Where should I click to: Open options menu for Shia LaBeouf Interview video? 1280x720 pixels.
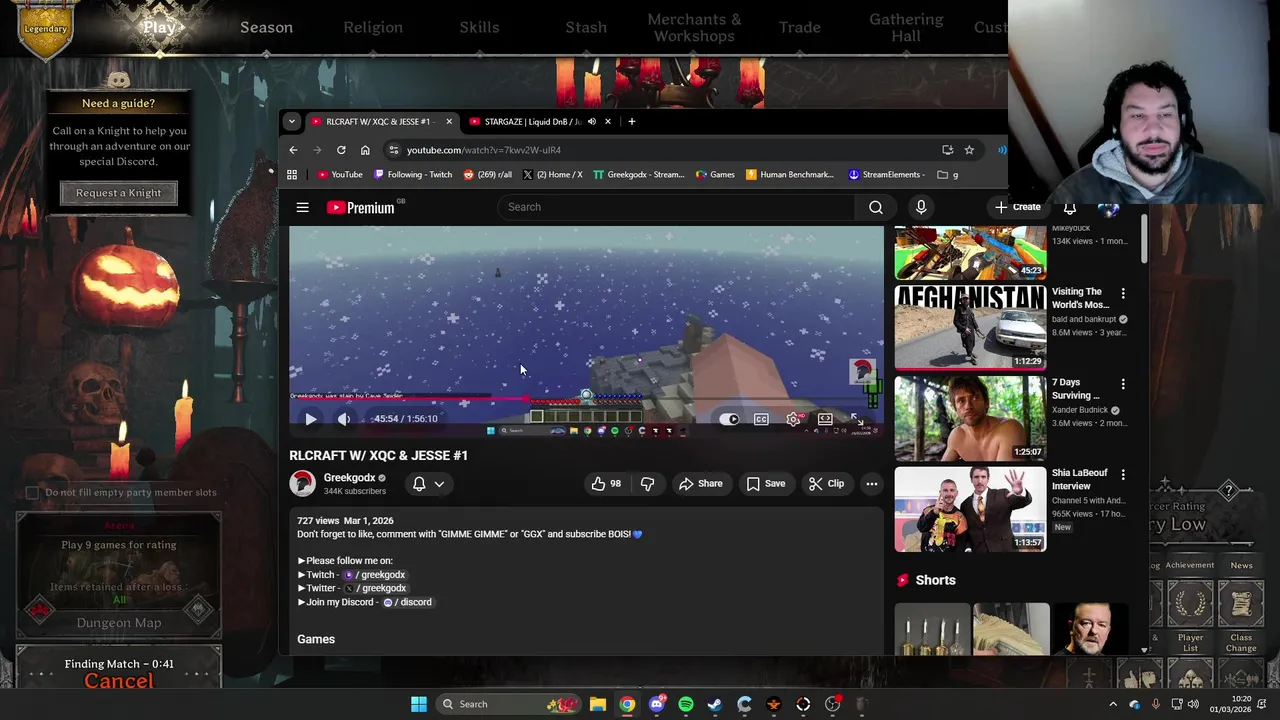coord(1123,474)
